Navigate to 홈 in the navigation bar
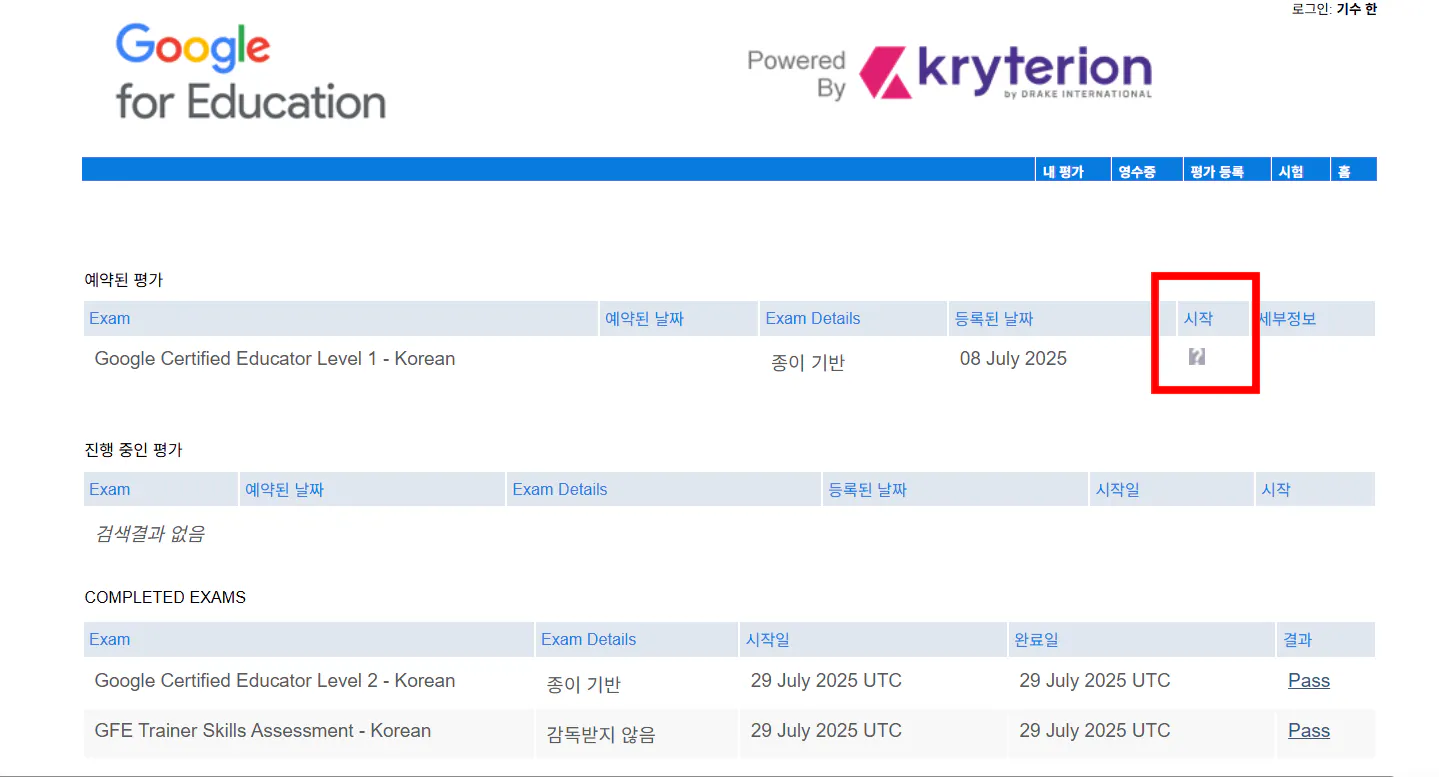Viewport: 1439px width, 777px height. [x=1344, y=172]
